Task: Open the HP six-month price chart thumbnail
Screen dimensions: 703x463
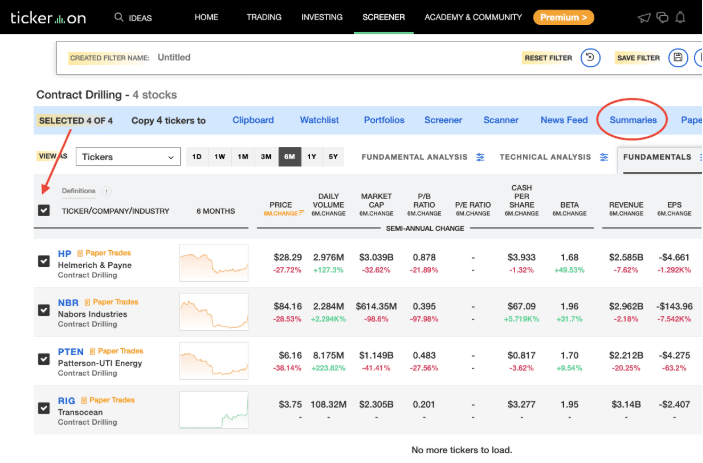Action: (x=214, y=263)
